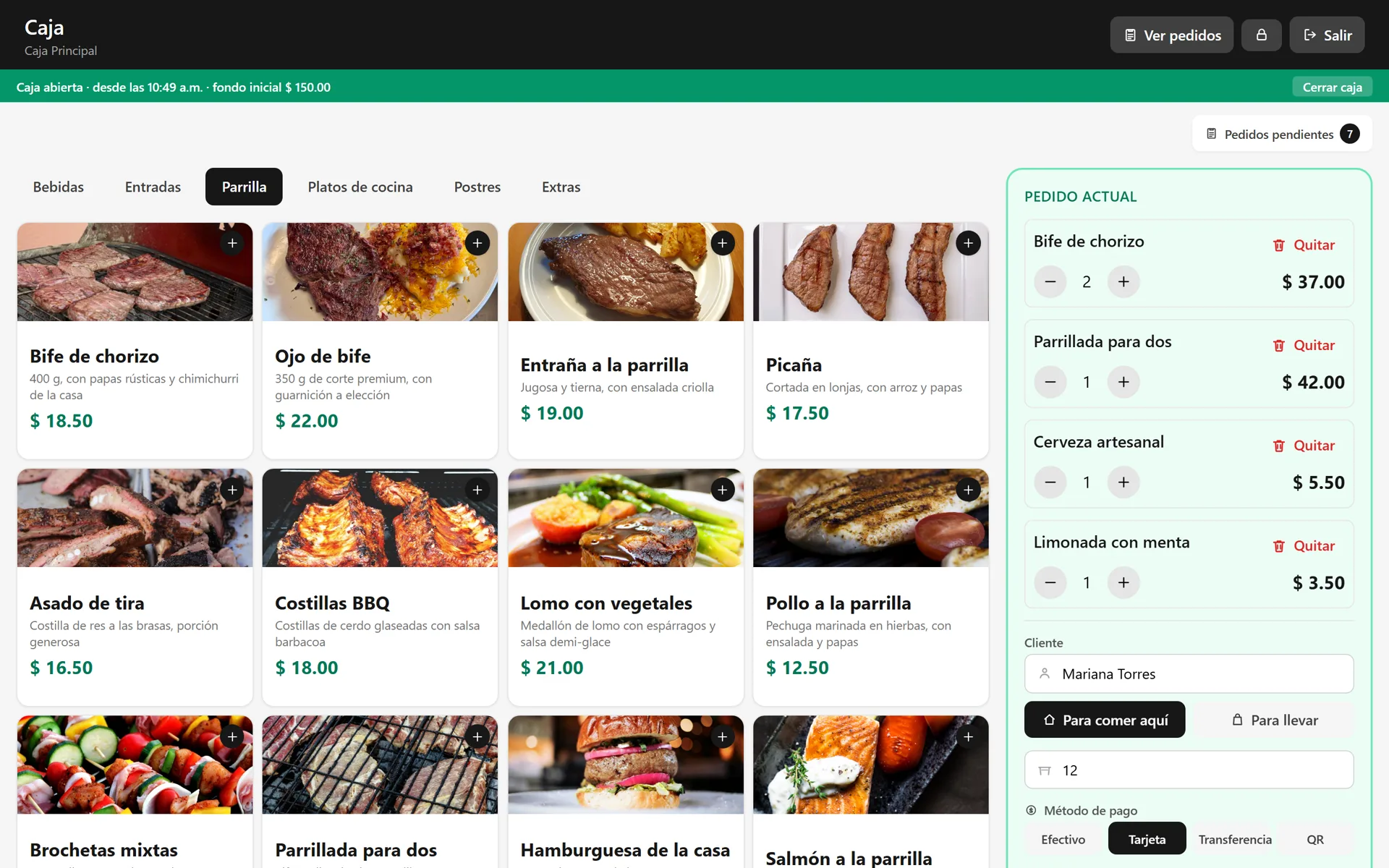
Task: Click the lock icon in the header
Action: (x=1261, y=35)
